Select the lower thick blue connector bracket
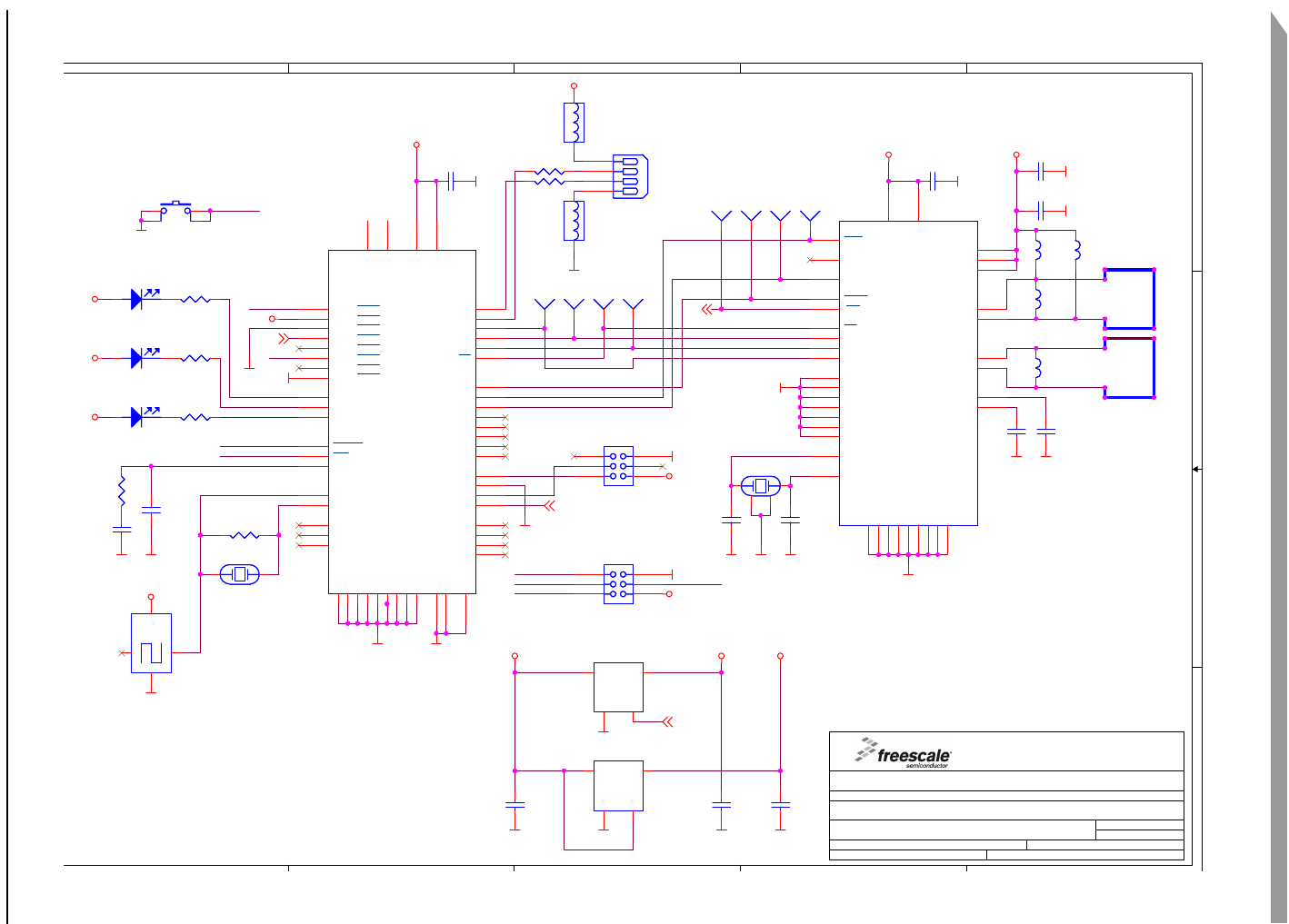This screenshot has height=924, width=1289. pos(1130,368)
